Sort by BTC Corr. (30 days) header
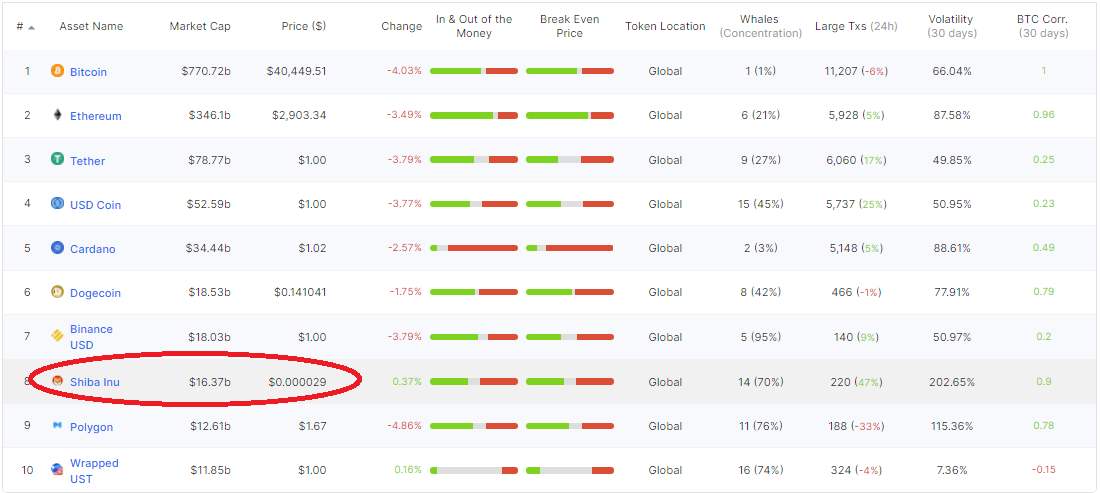Screen dimensions: 1100x493 pyautogui.click(x=1043, y=26)
